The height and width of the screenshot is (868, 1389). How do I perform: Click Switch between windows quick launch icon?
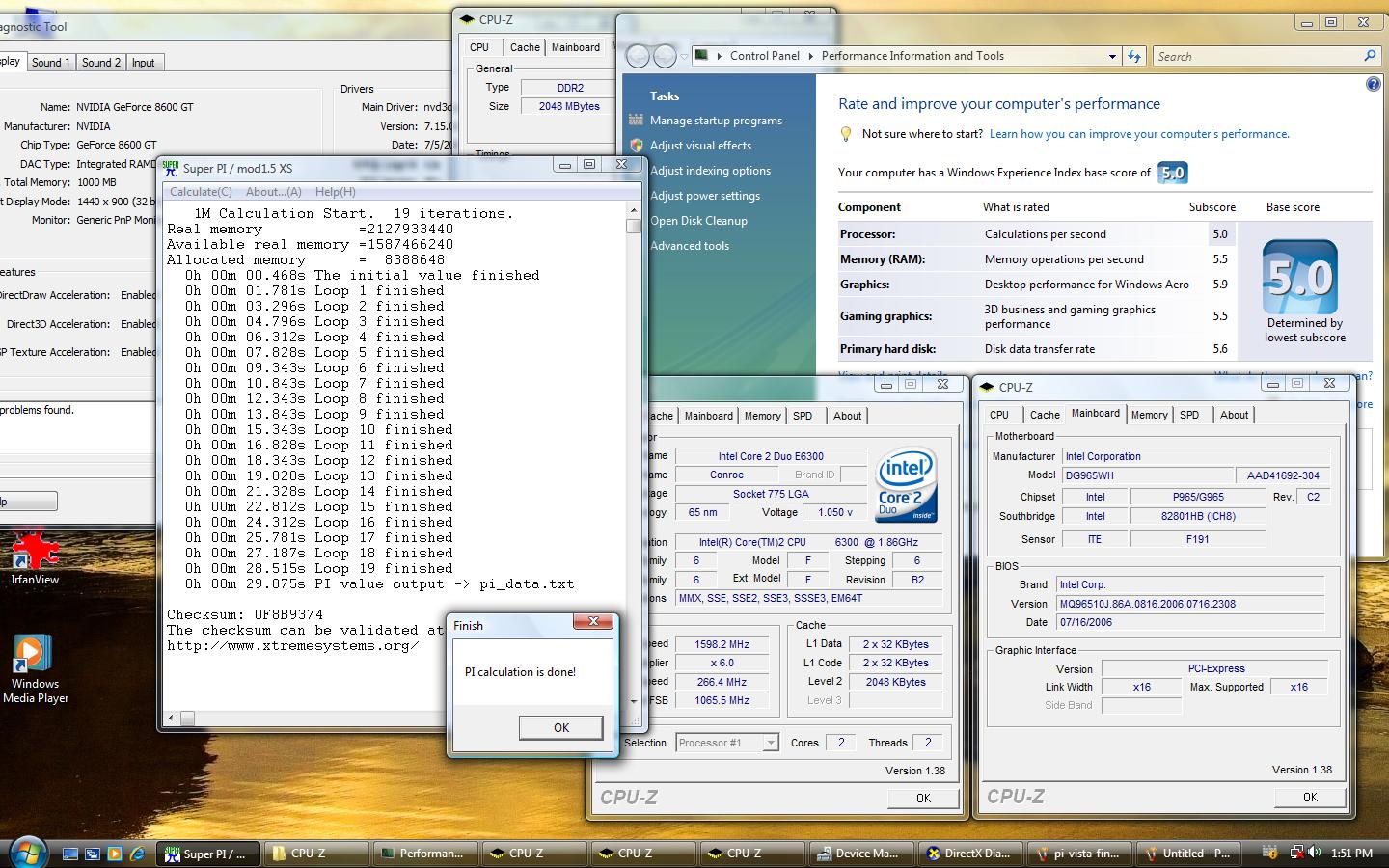pos(93,854)
